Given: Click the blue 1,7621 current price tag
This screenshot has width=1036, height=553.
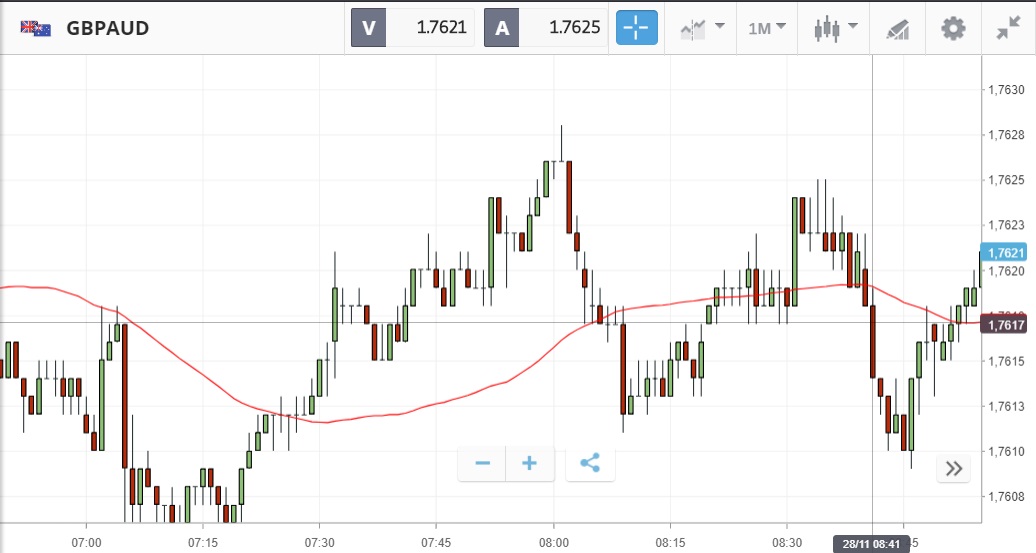Looking at the screenshot, I should click(1006, 253).
